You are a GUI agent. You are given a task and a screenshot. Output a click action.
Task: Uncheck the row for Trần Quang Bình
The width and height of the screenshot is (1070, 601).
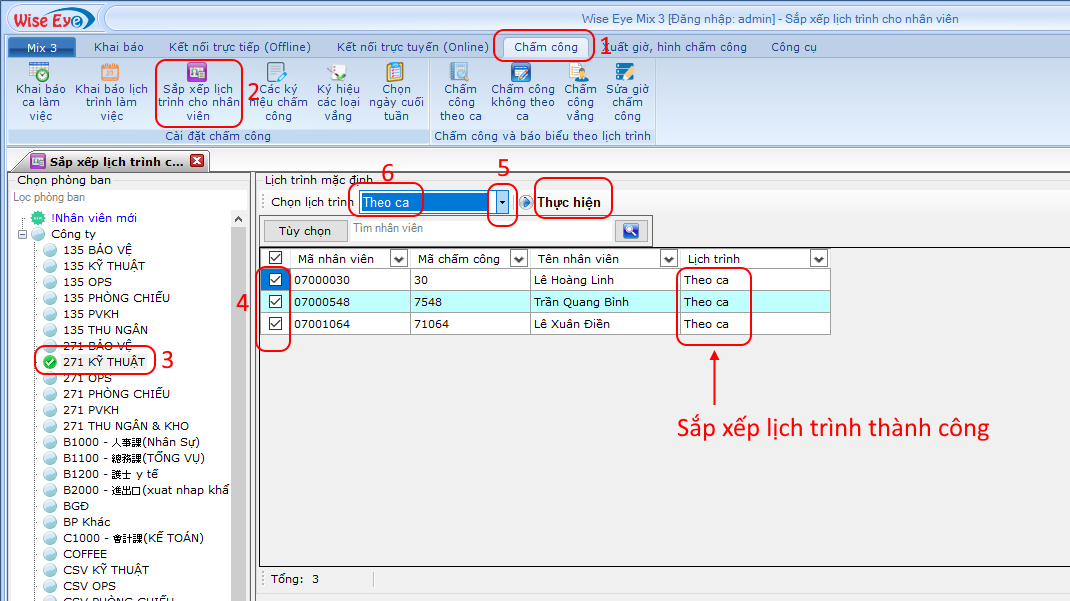click(x=275, y=302)
